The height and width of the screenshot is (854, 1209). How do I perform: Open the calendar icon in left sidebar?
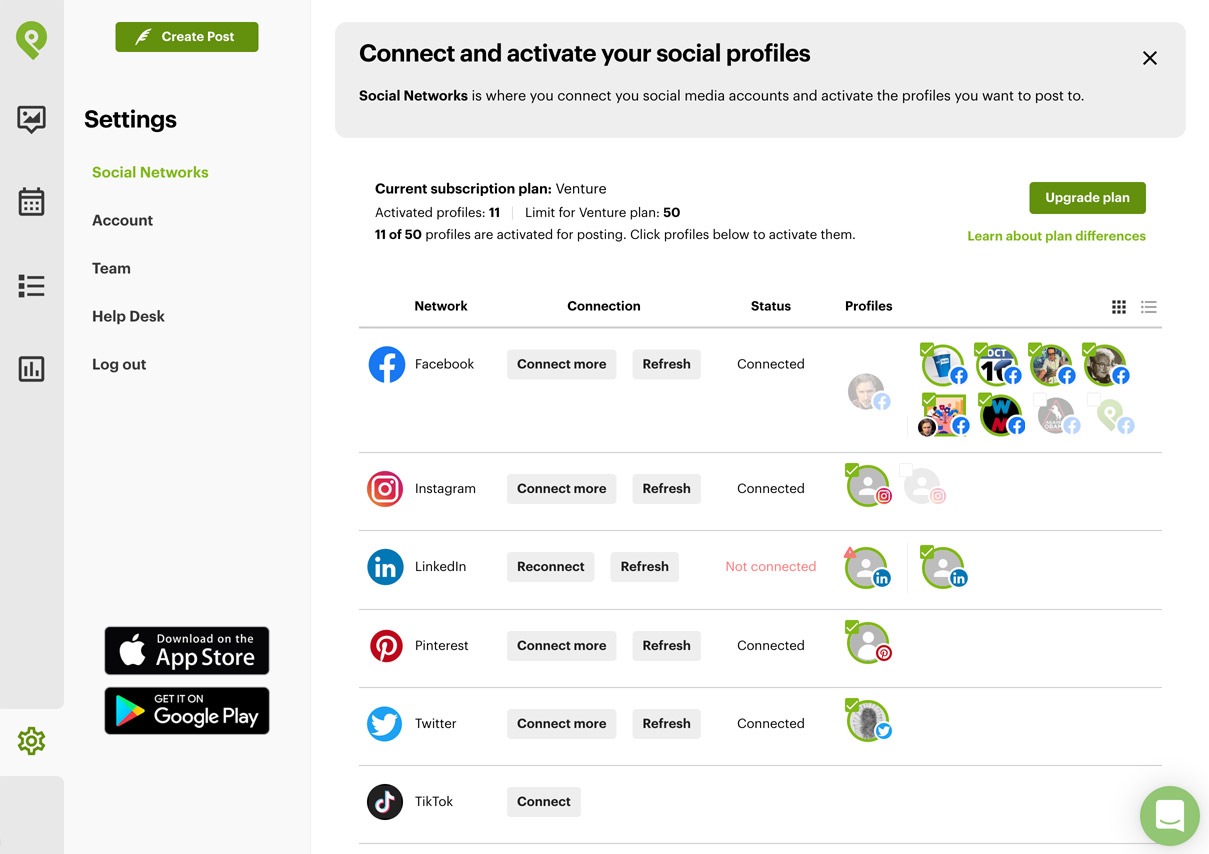[x=31, y=202]
